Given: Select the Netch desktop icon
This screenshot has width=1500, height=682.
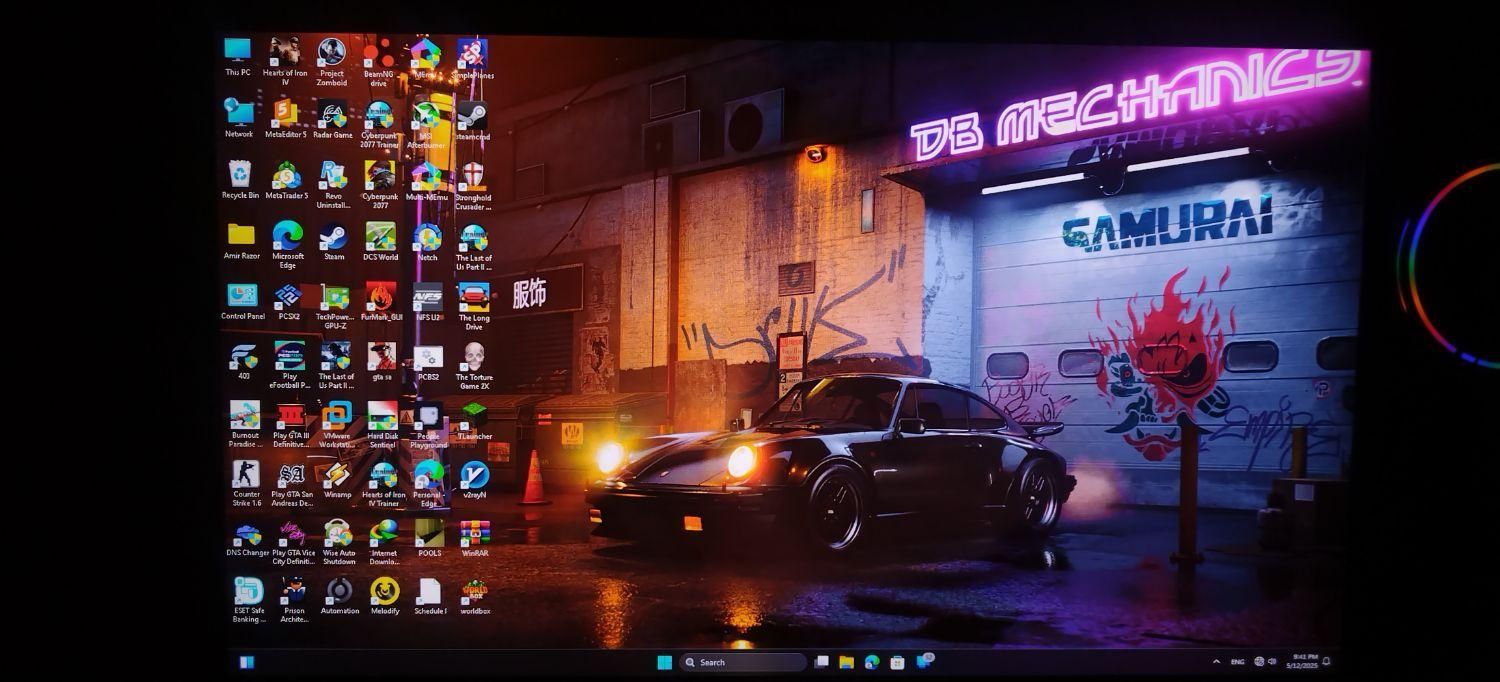Looking at the screenshot, I should (427, 242).
